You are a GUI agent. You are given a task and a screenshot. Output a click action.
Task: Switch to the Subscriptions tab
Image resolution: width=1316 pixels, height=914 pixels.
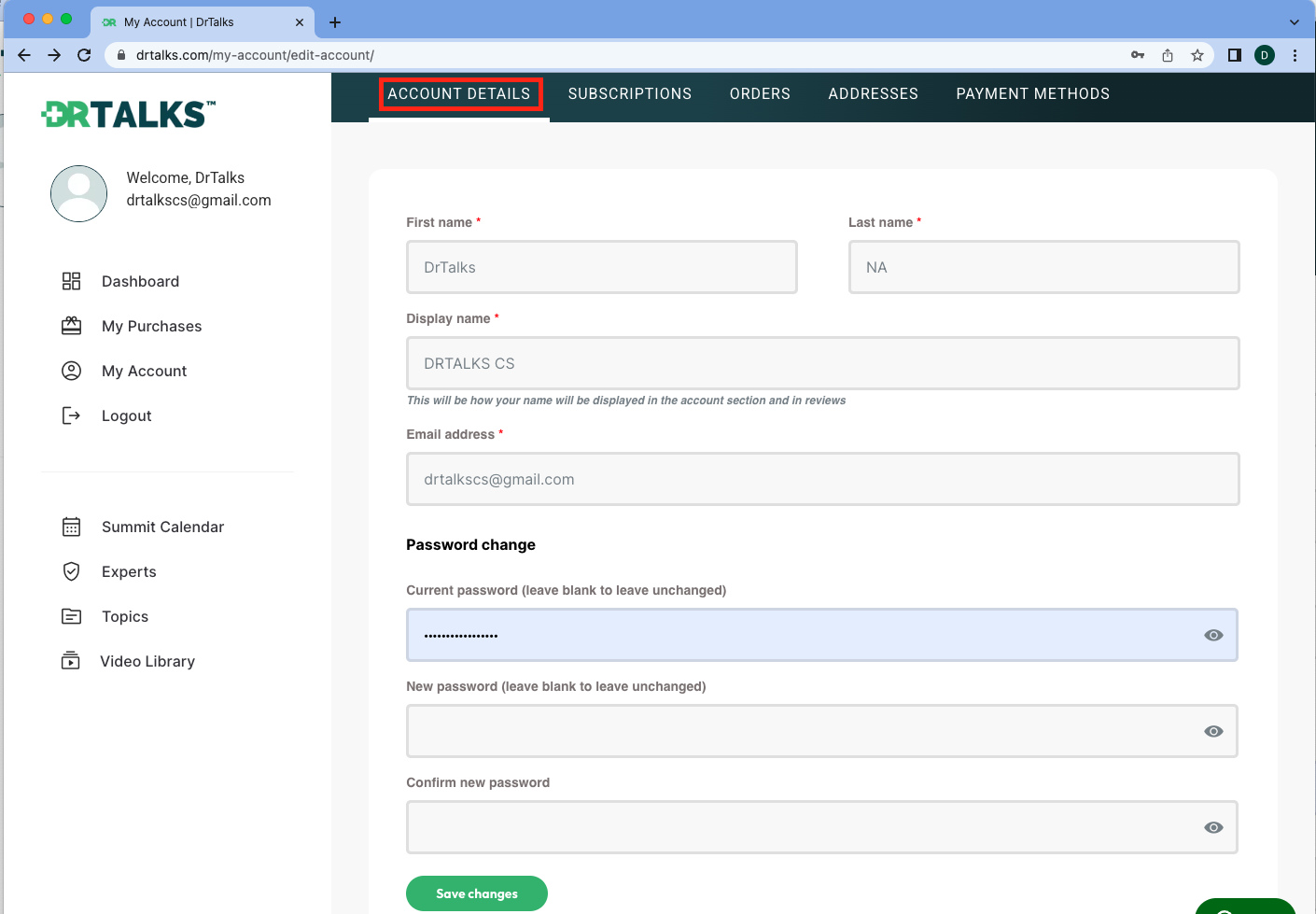(x=630, y=94)
